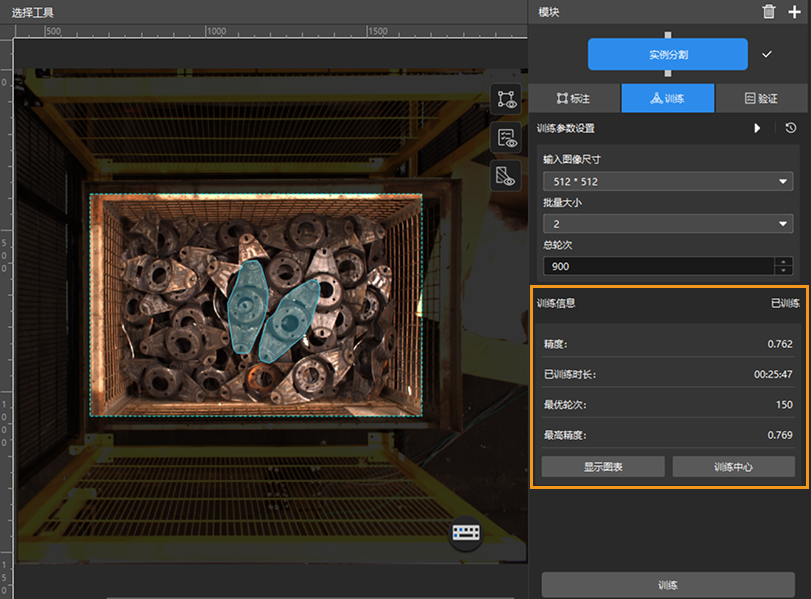Add a new module with plus icon
The width and height of the screenshot is (811, 599).
794,12
